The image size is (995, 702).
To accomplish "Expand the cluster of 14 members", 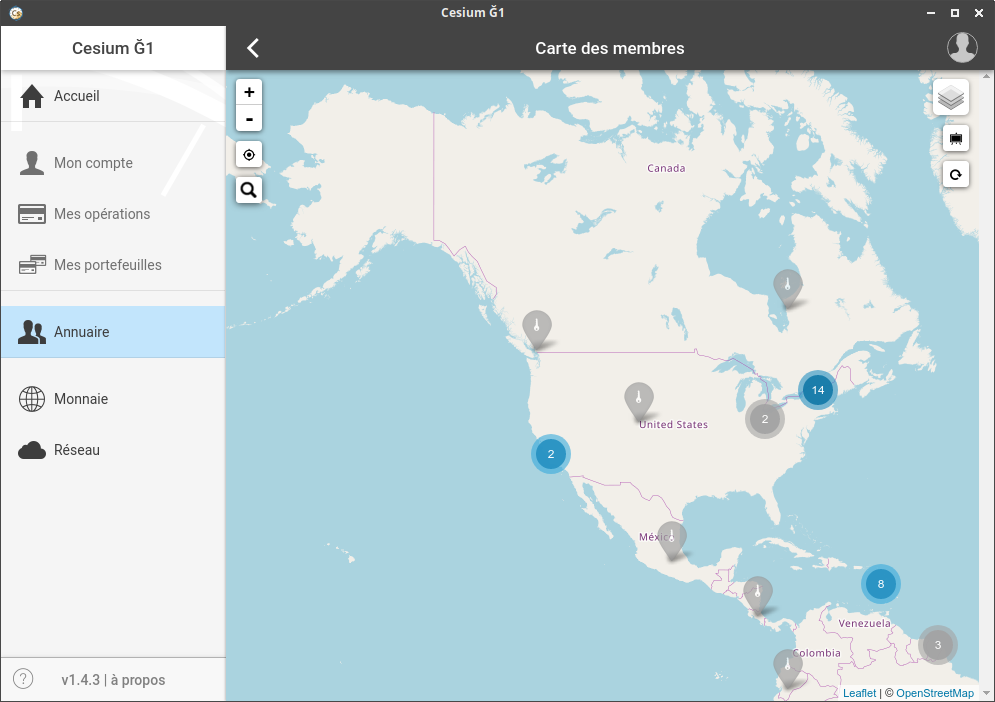I will click(x=818, y=390).
